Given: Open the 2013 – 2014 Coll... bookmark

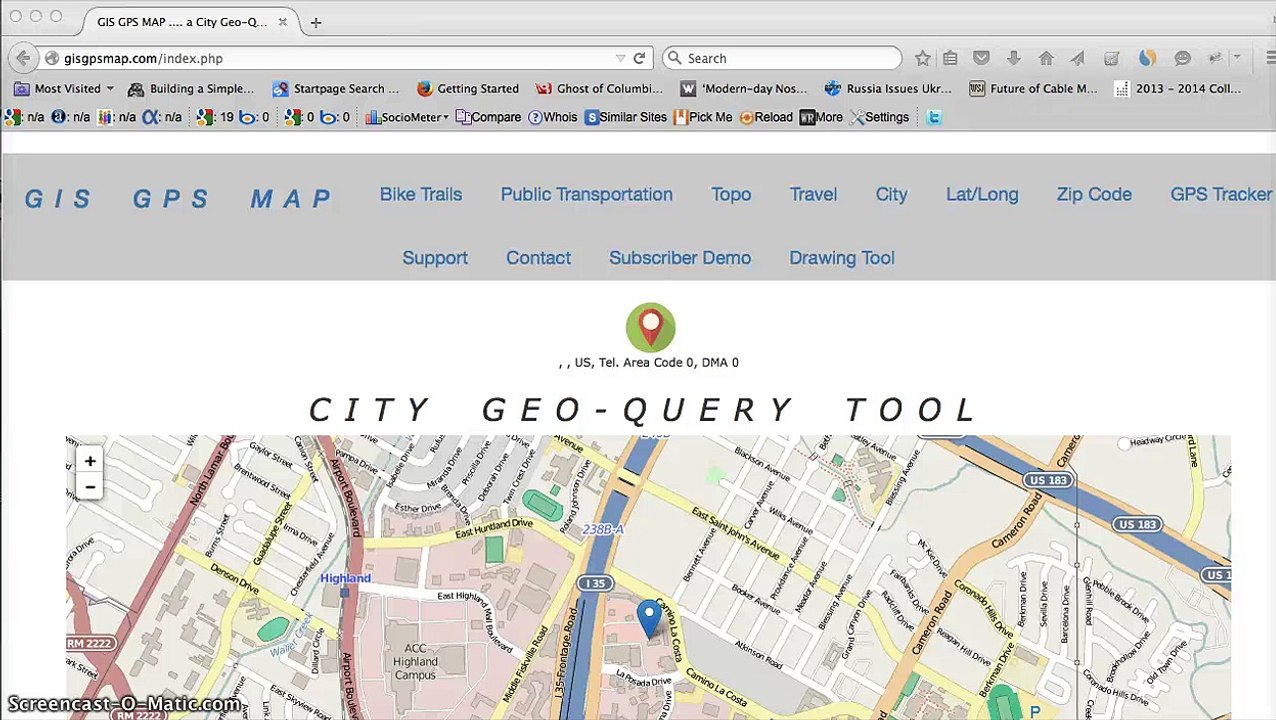Looking at the screenshot, I should pos(1177,88).
